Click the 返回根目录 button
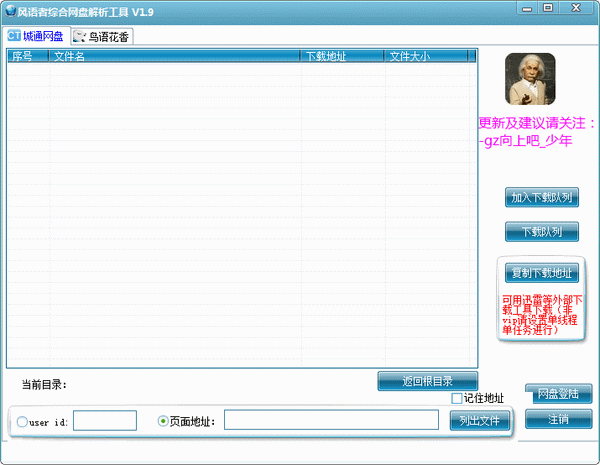Viewport: 600px width, 465px height. click(427, 381)
